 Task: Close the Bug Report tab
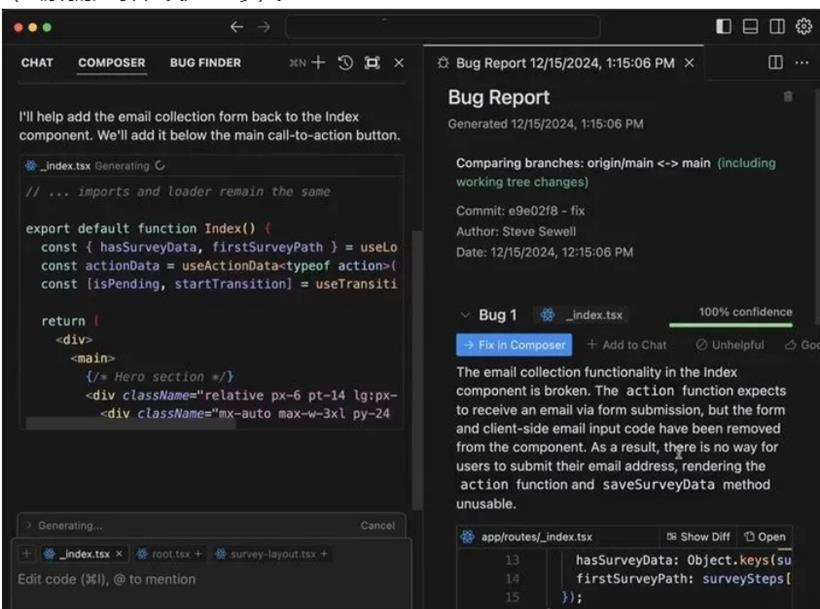point(689,63)
